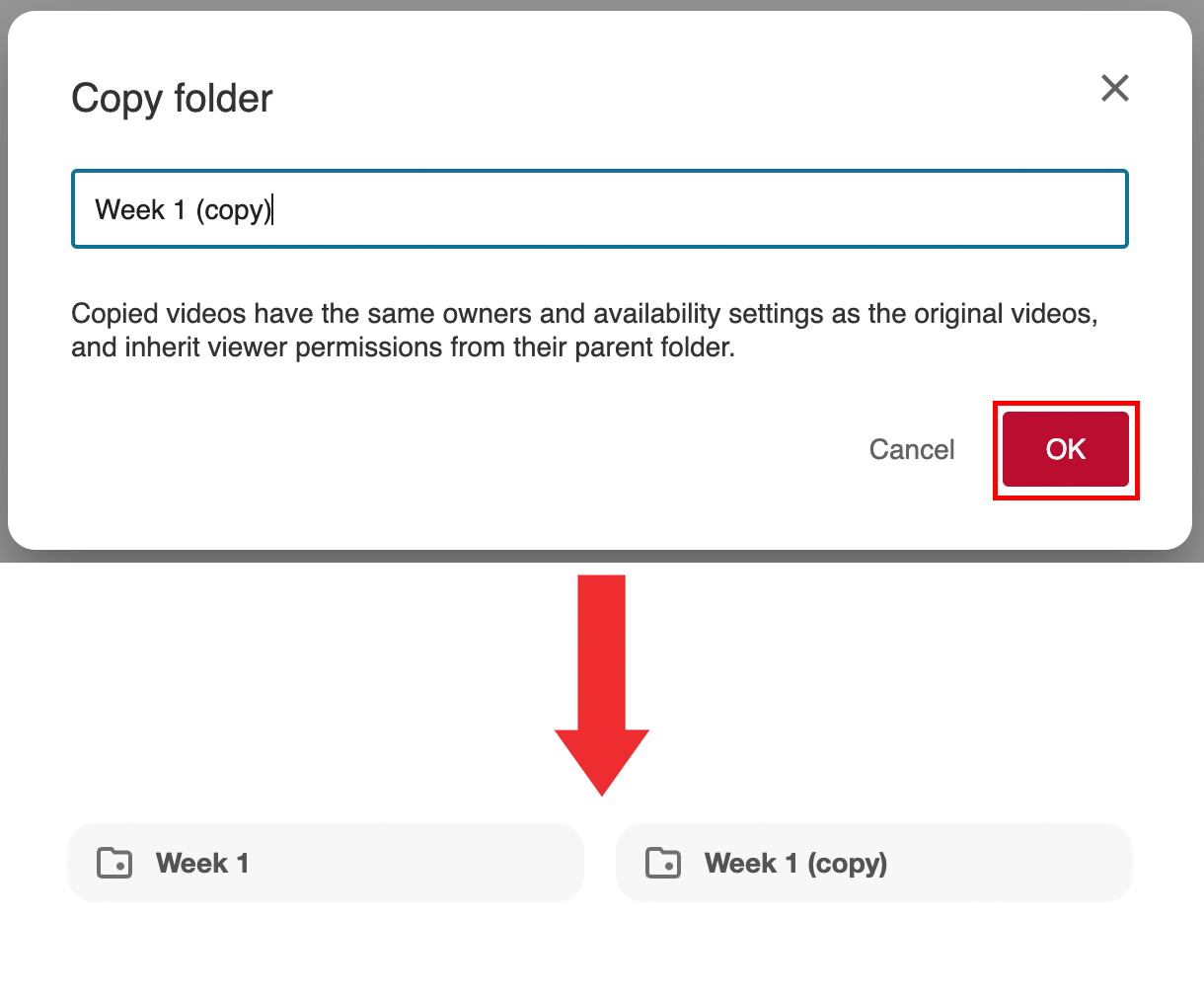Image resolution: width=1204 pixels, height=995 pixels.
Task: Click the gray backdrop beside the dialog corner
Action: pos(1197,555)
